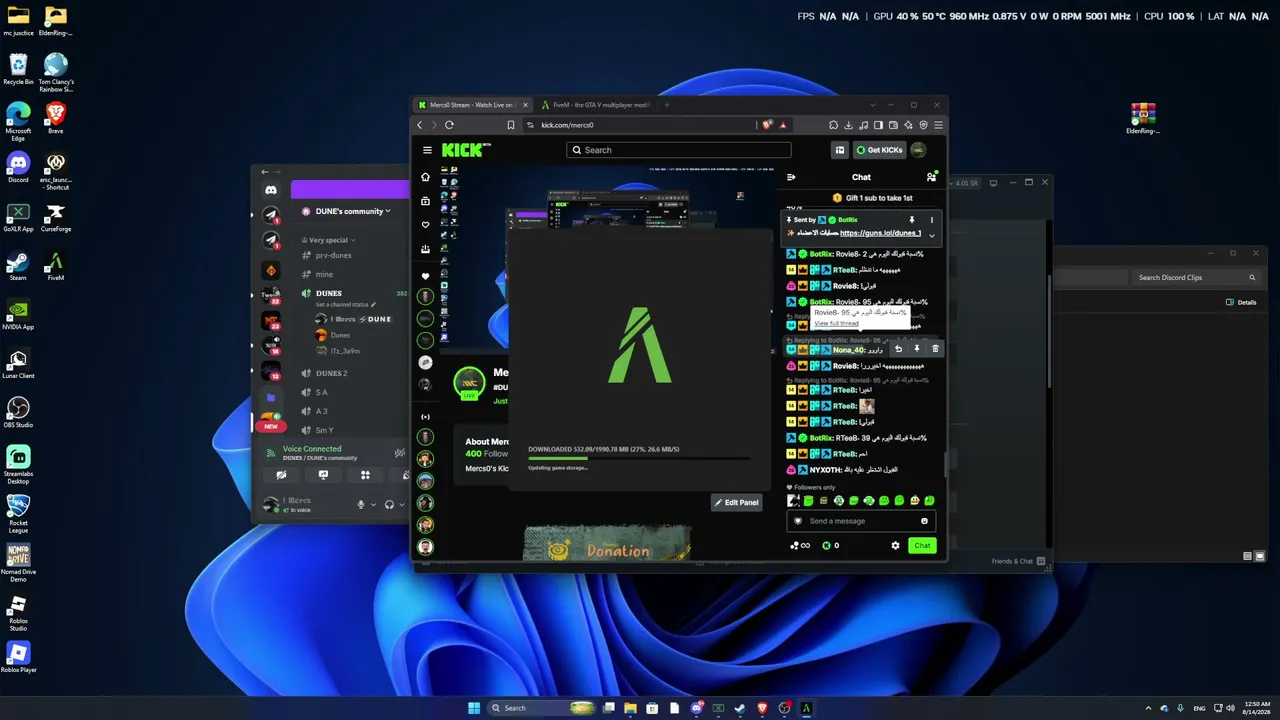Click the Search Discord Clips field
Image resolution: width=1280 pixels, height=720 pixels.
point(1196,277)
